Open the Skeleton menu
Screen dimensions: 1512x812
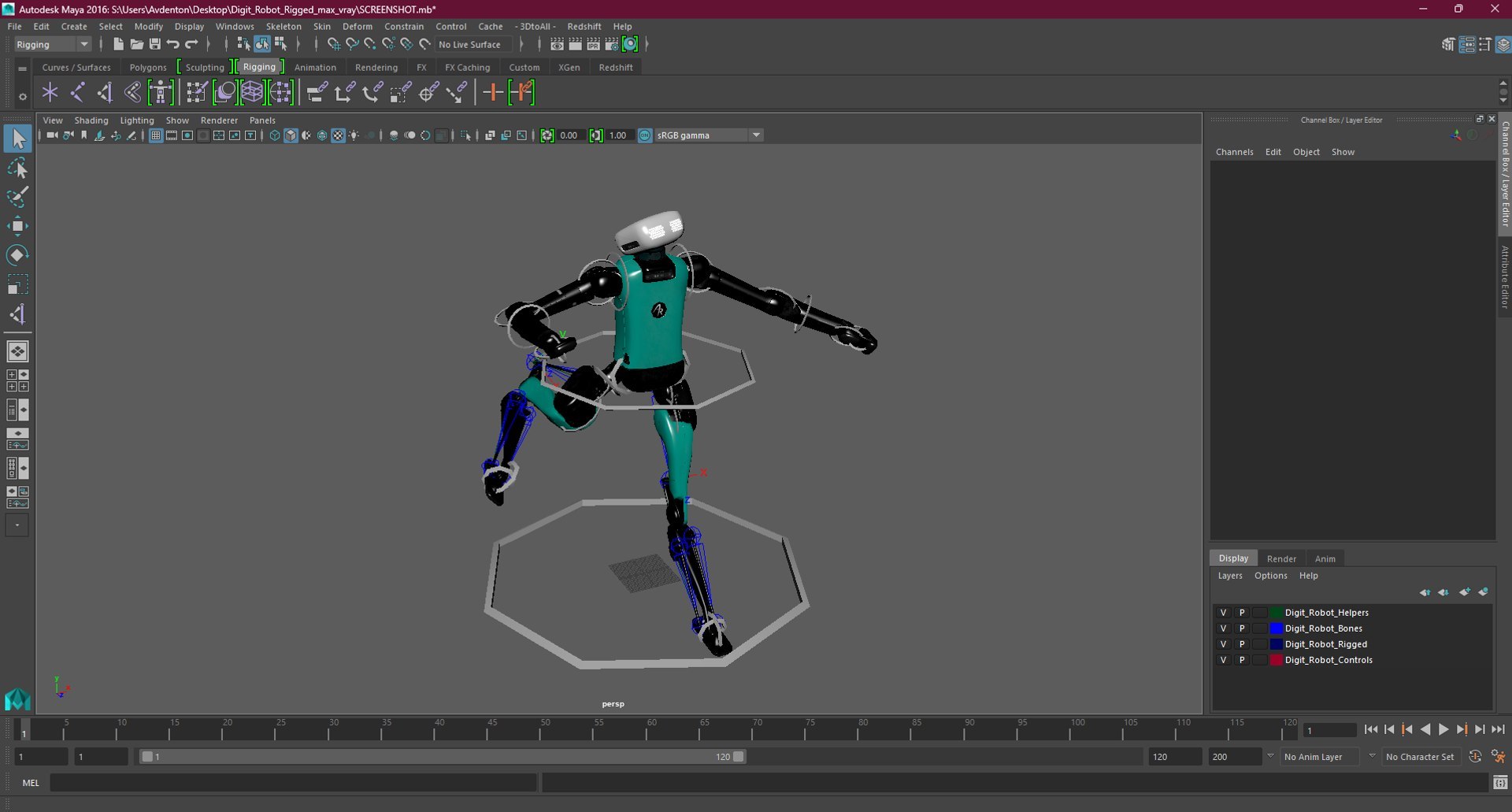283,26
